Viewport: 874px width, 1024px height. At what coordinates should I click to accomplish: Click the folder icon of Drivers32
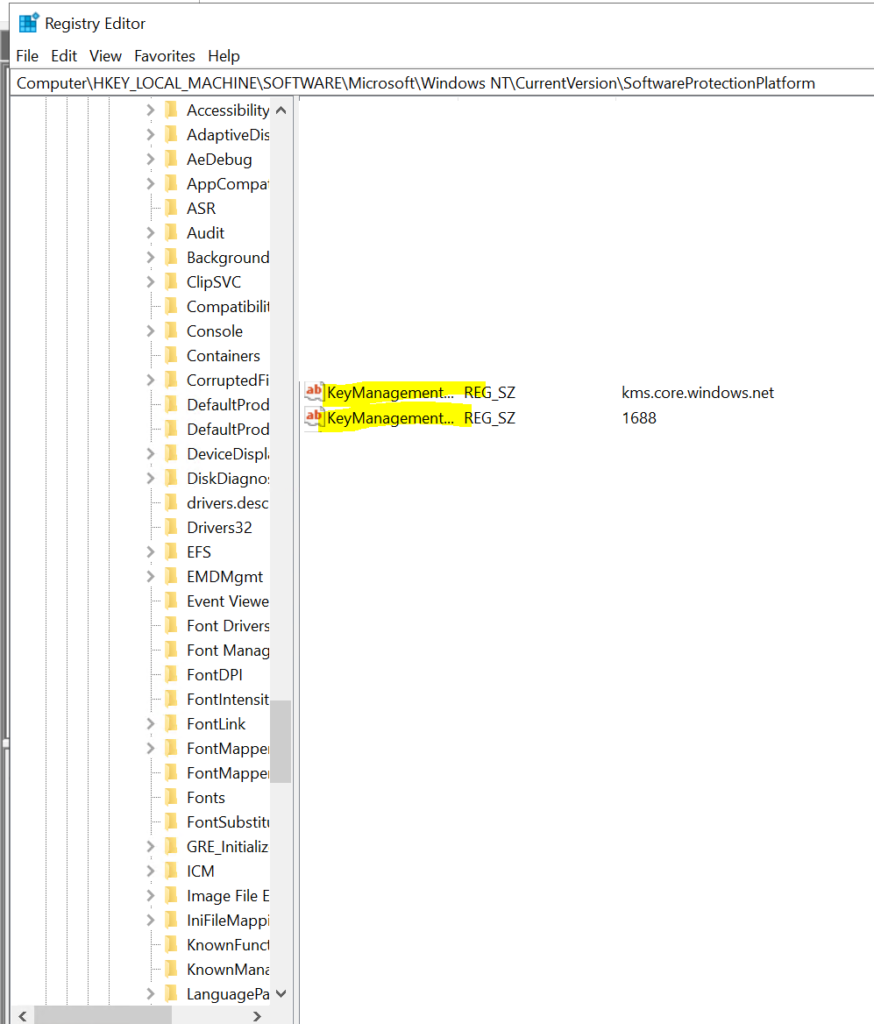tap(171, 527)
